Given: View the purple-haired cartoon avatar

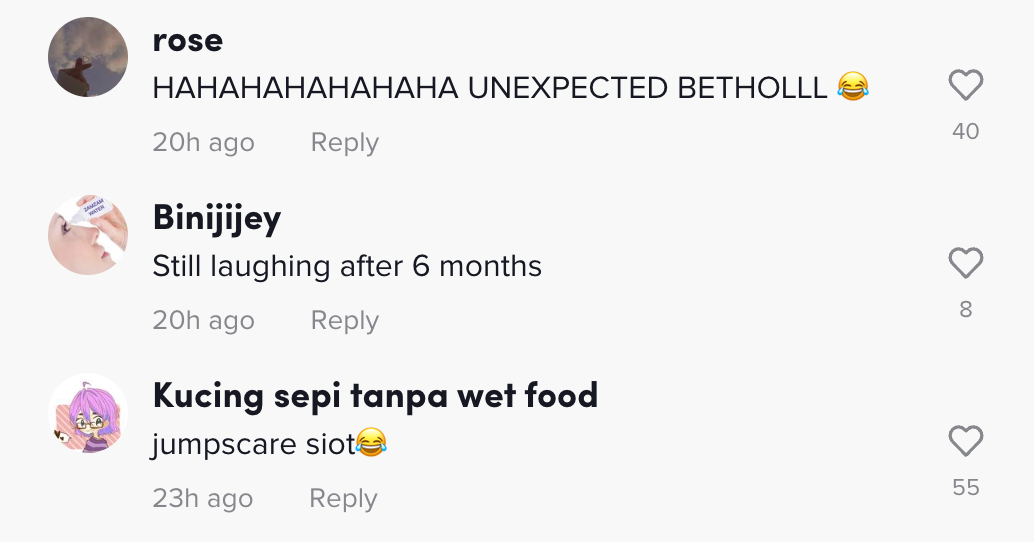Looking at the screenshot, I should click(88, 413).
